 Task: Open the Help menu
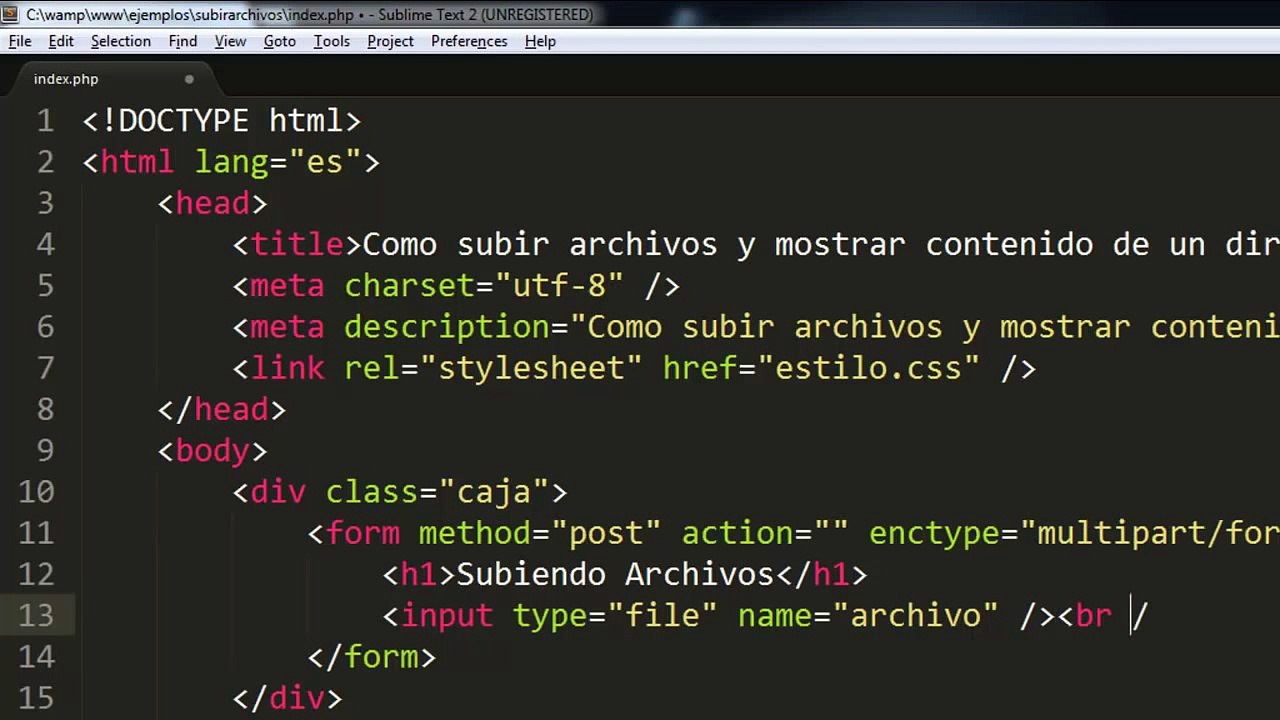coord(540,41)
